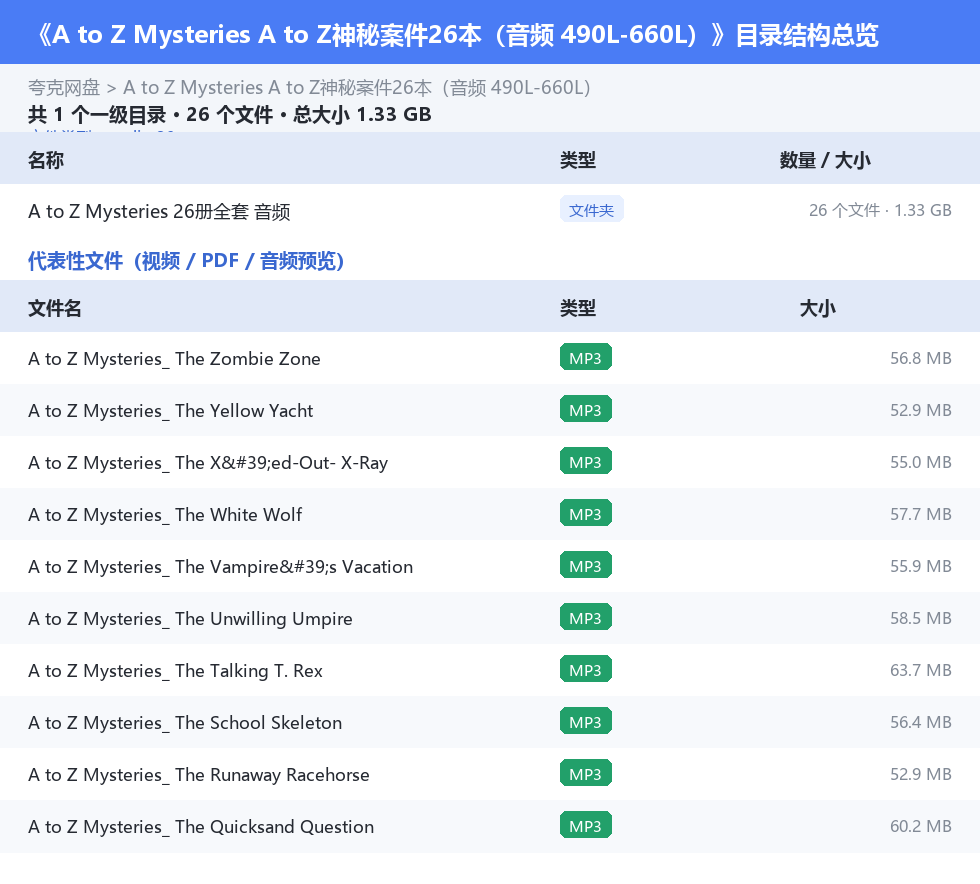The height and width of the screenshot is (884, 980).
Task: Click the 文件名 column header
Action: pyautogui.click(x=54, y=308)
